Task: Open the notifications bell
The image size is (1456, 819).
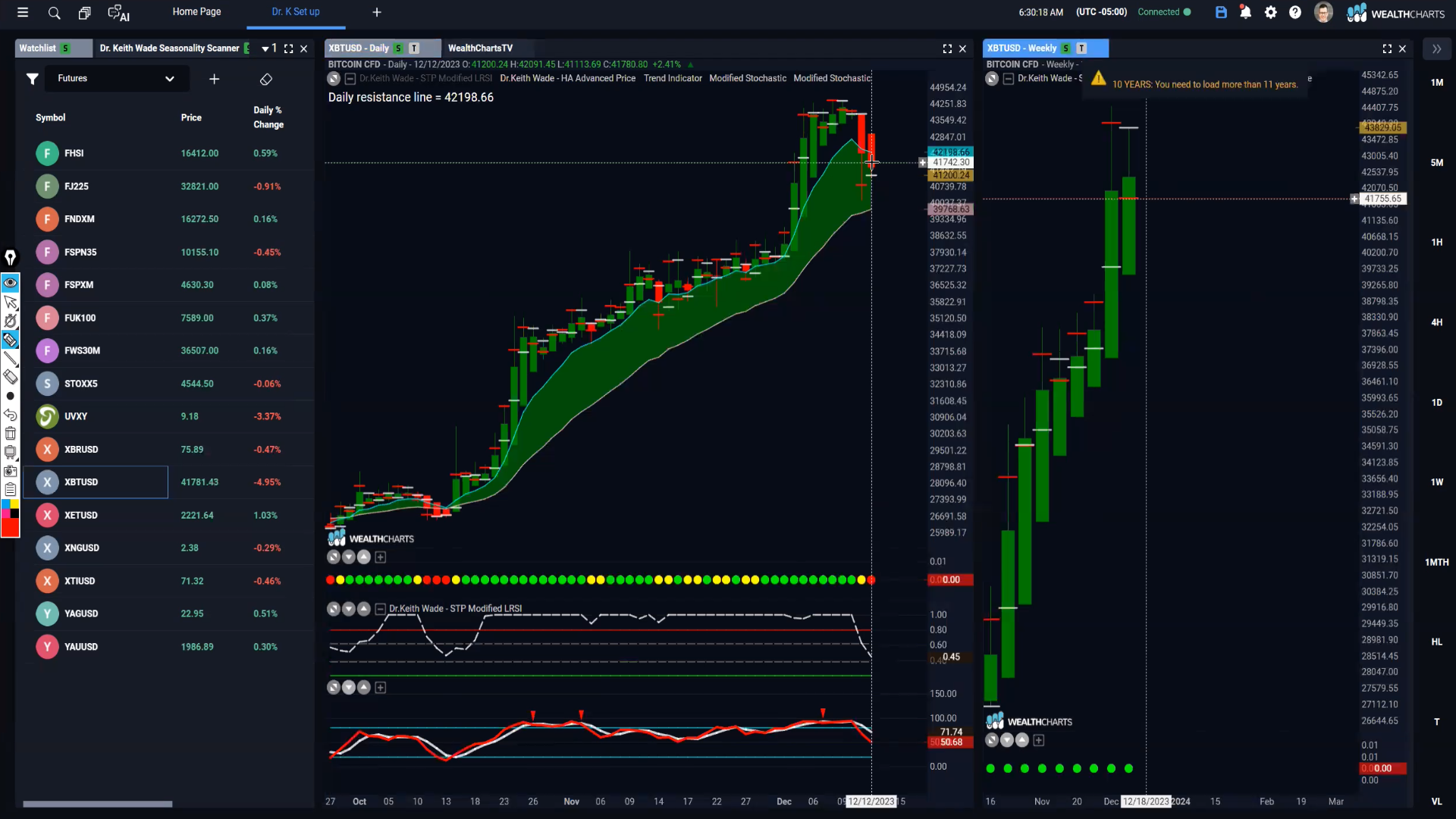Action: [x=1245, y=12]
